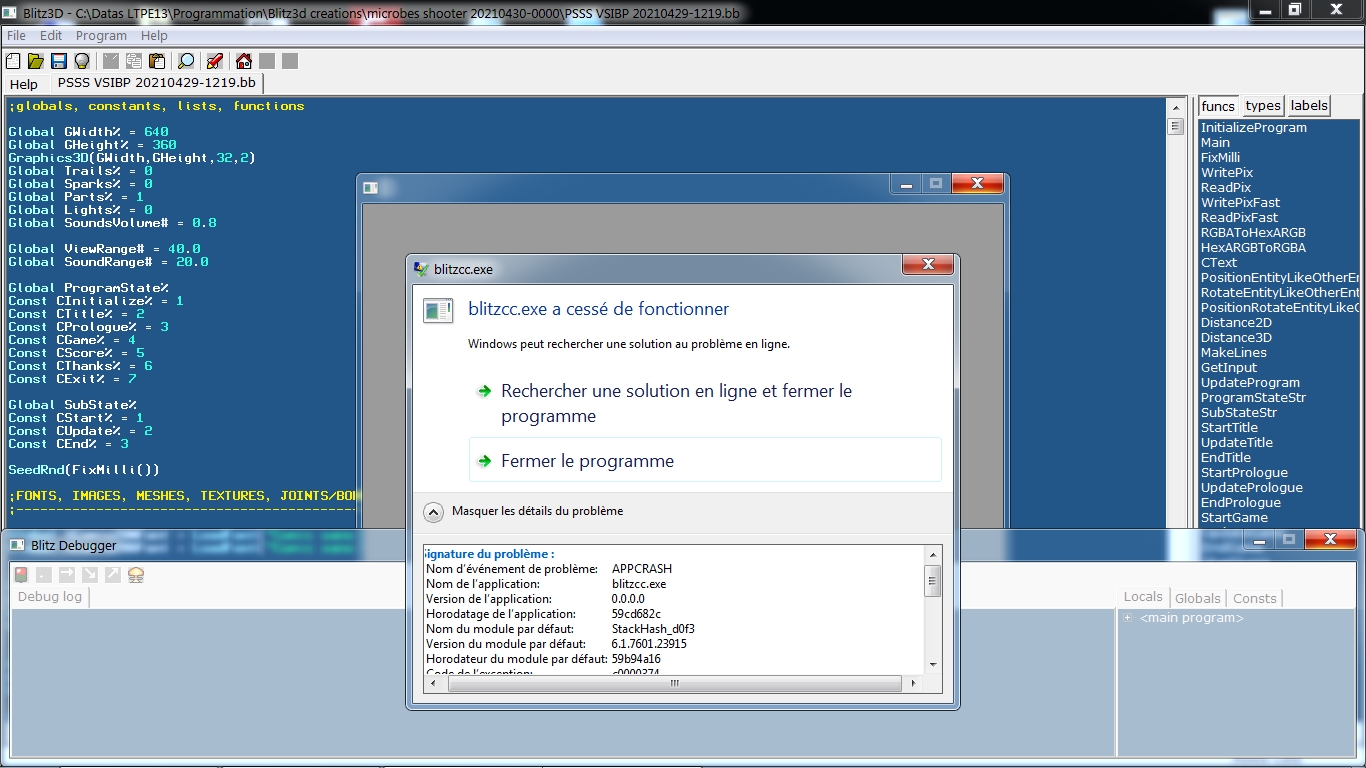Click the greyed Cut toolbar icon
Screen dimensions: 1366x768
[x=111, y=61]
